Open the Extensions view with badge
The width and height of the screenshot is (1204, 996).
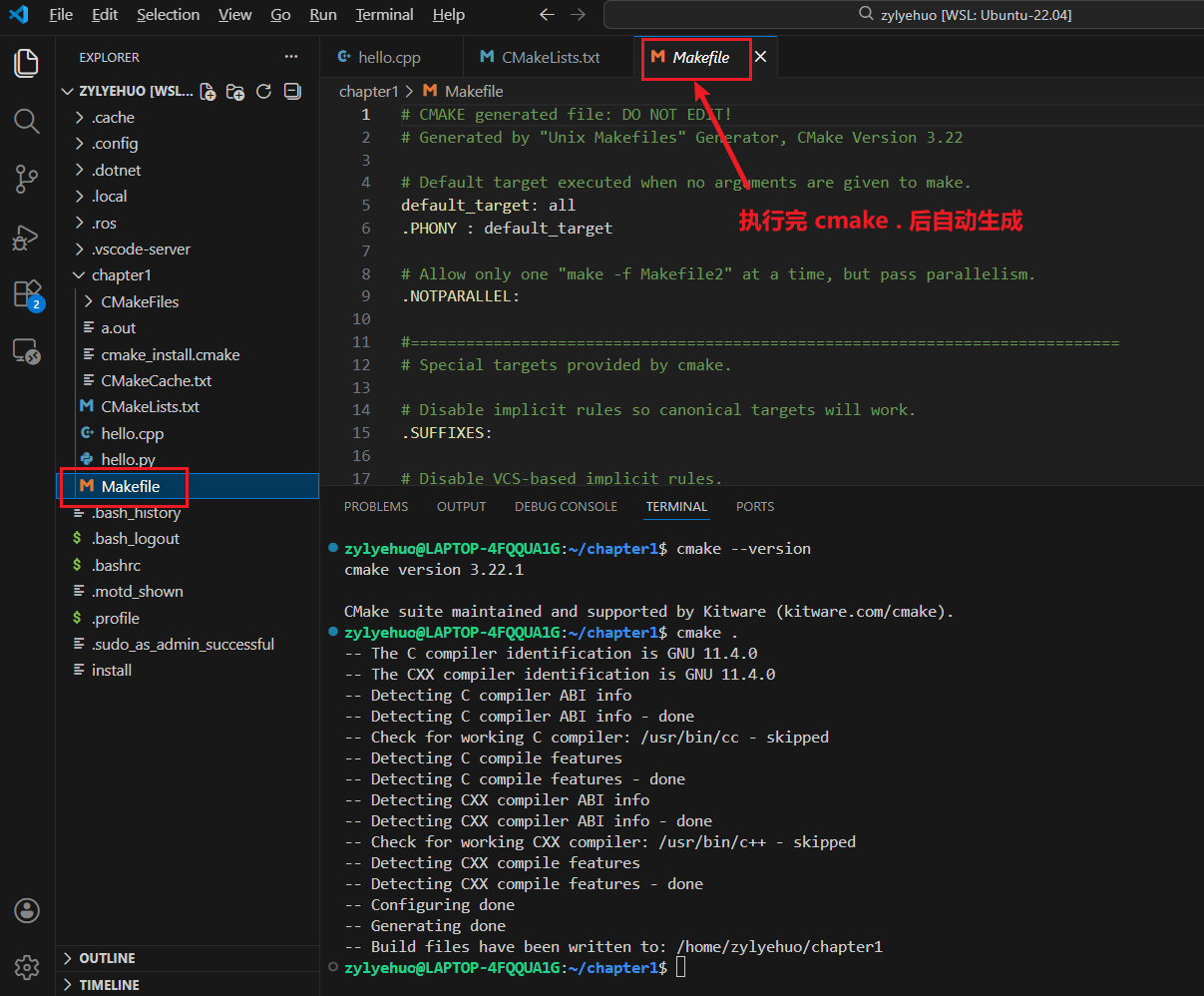[x=27, y=294]
